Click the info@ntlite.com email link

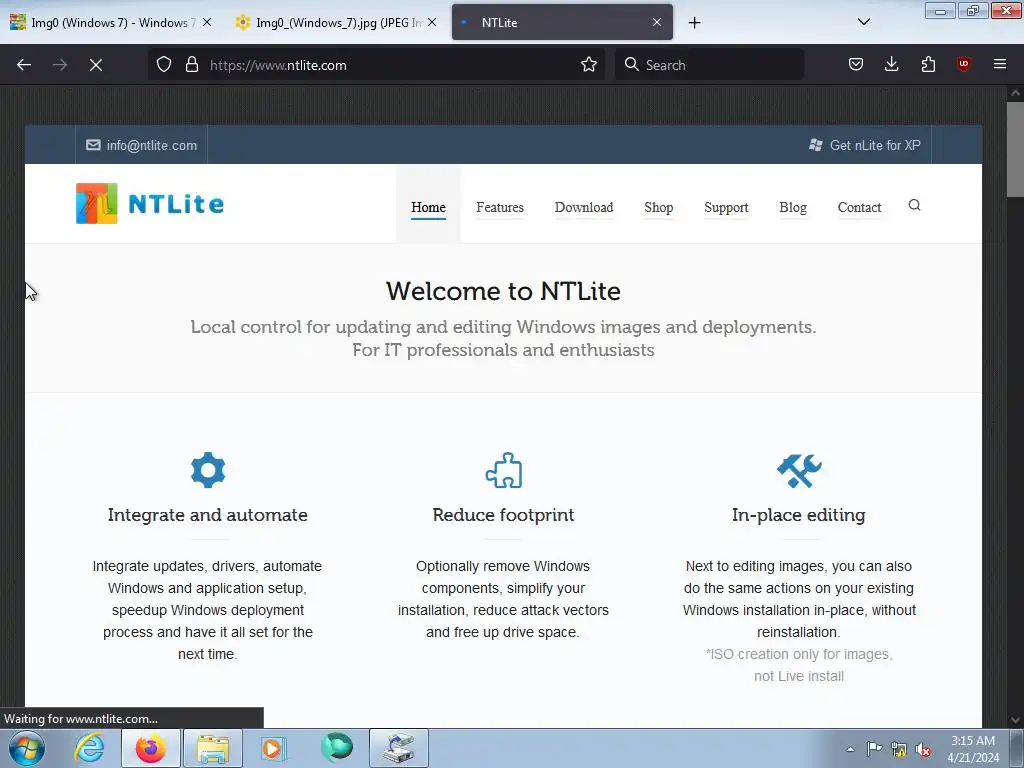pos(142,145)
